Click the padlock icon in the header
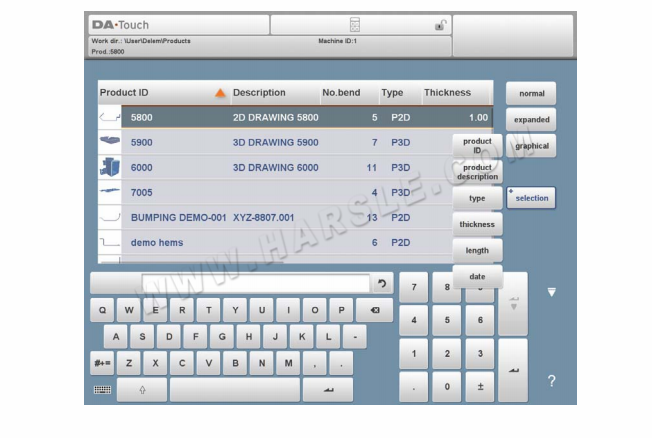The height and width of the screenshot is (438, 652). 440,26
